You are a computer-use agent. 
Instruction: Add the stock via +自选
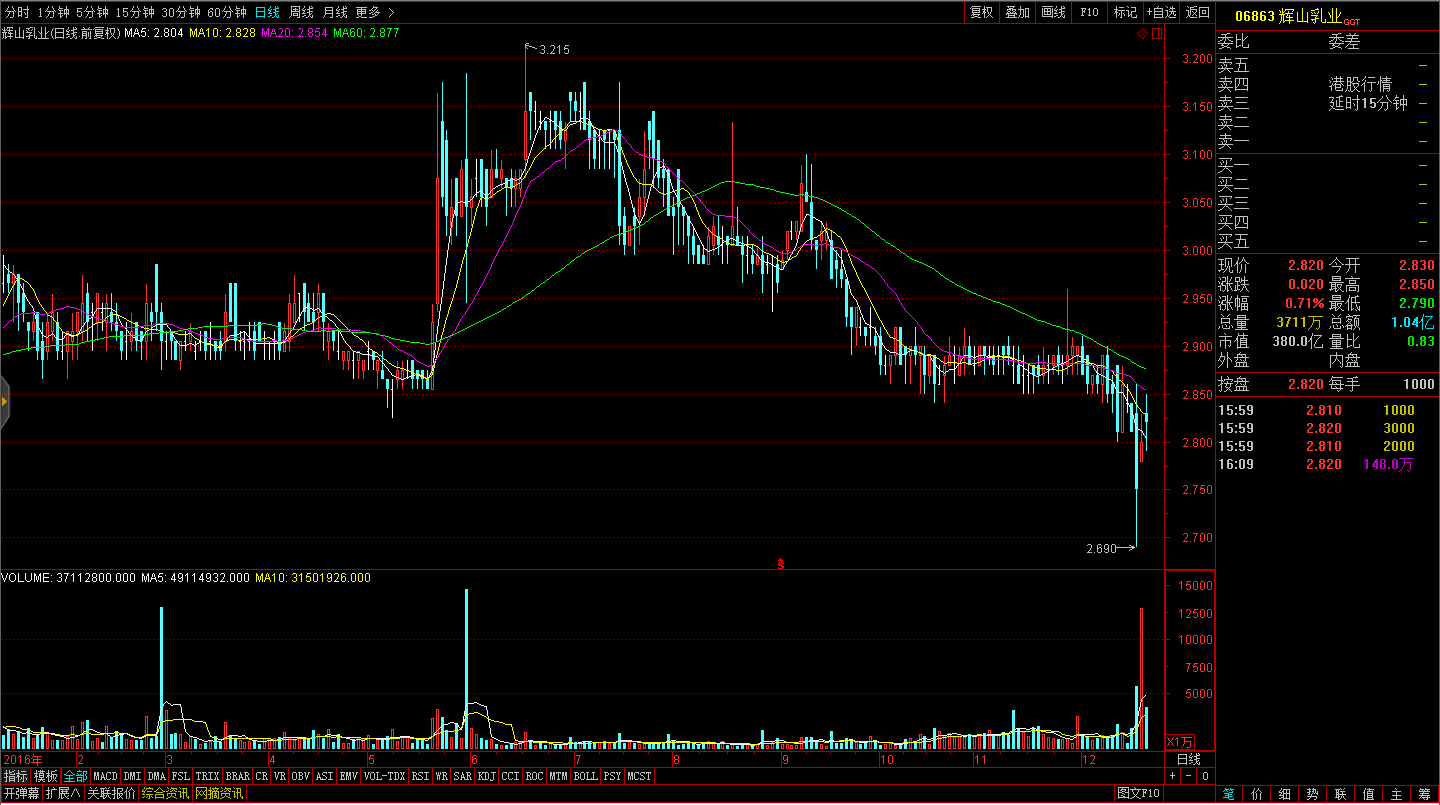(1162, 12)
